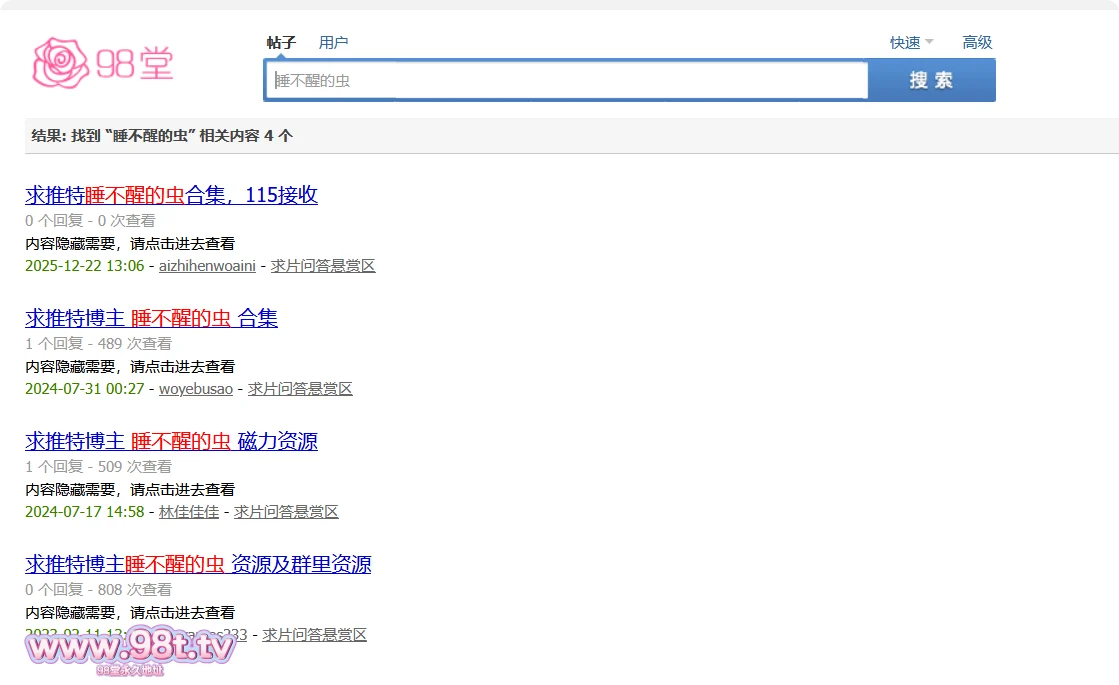The width and height of the screenshot is (1119, 685).
Task: Visit woyebusao's user profile
Action: 195,389
